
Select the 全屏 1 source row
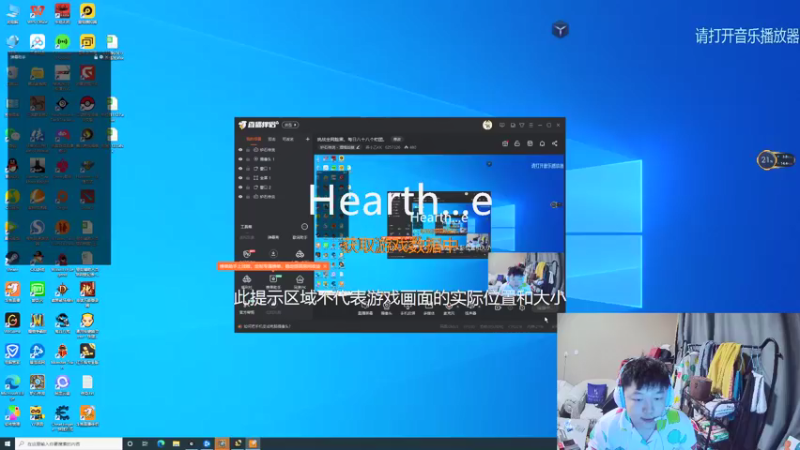pos(274,178)
